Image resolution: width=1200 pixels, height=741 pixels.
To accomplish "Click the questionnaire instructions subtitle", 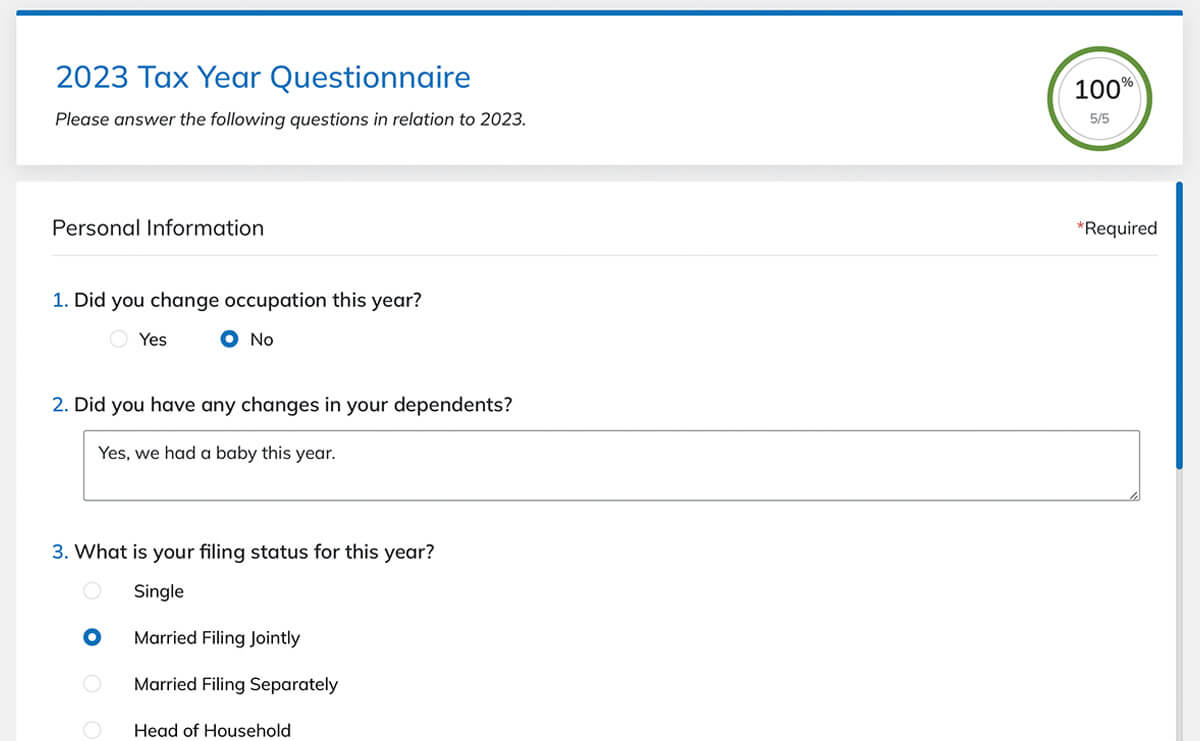I will [290, 119].
